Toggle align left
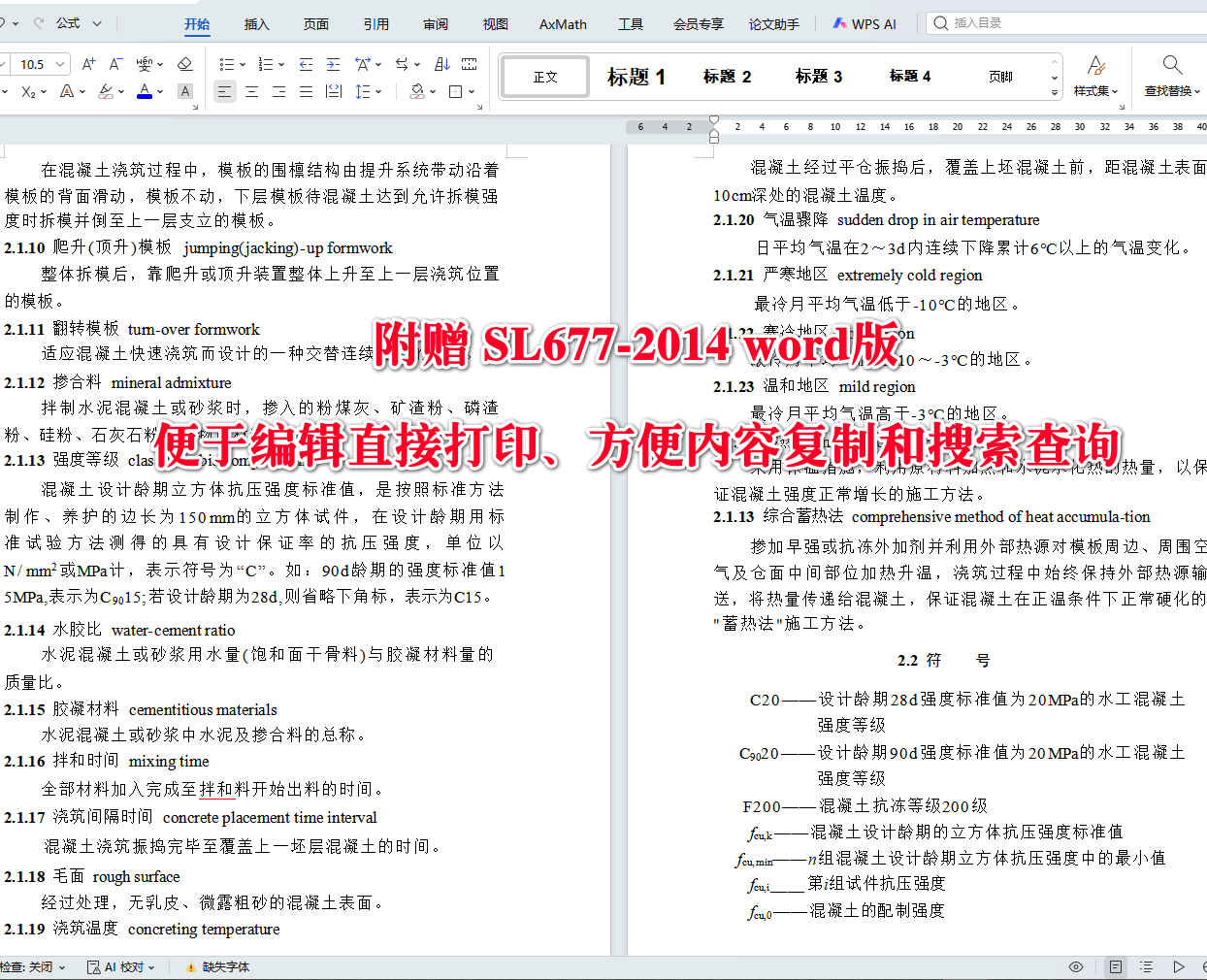 224,91
